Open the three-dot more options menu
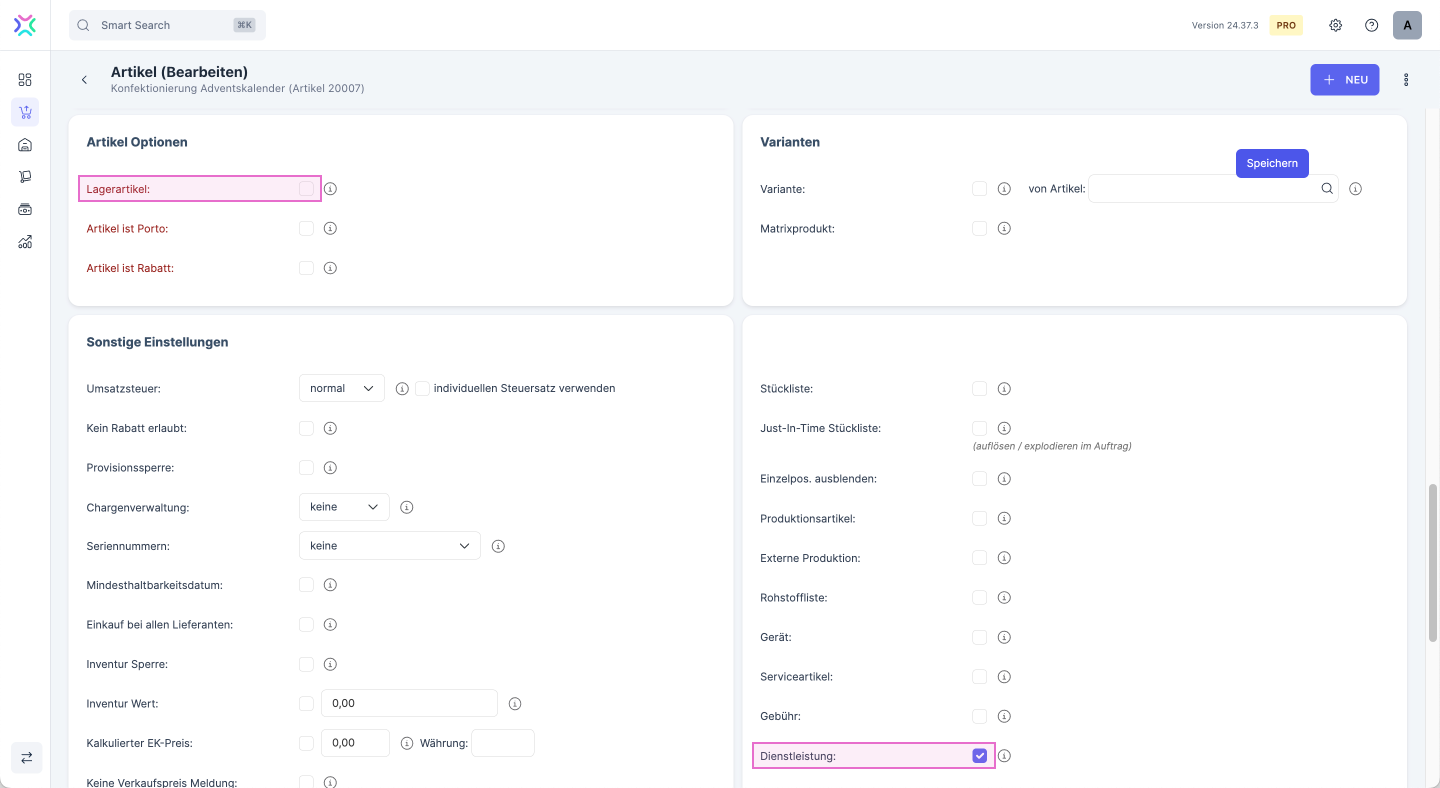1440x788 pixels. point(1406,80)
